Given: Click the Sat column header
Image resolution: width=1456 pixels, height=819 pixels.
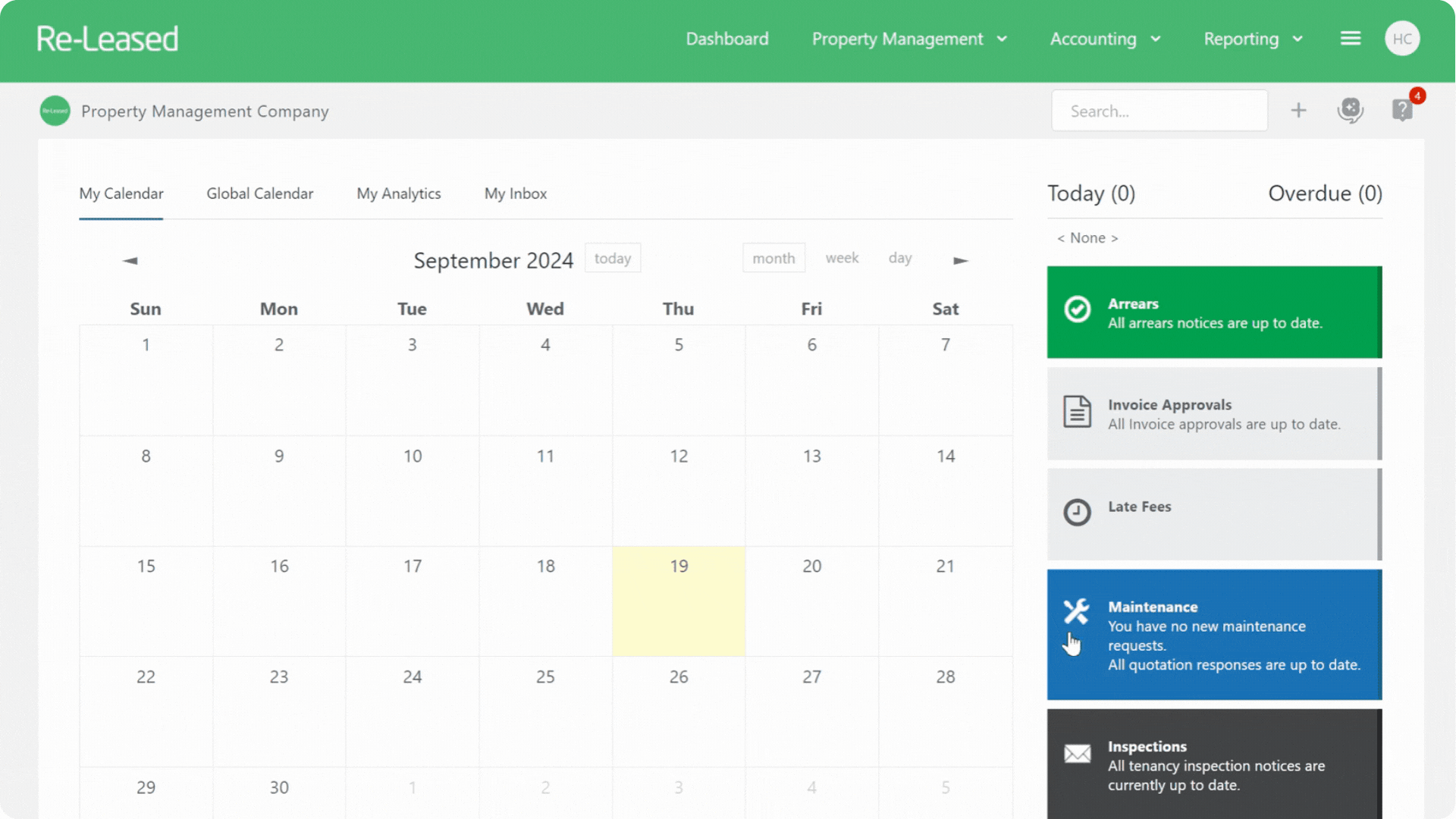Looking at the screenshot, I should (x=946, y=309).
